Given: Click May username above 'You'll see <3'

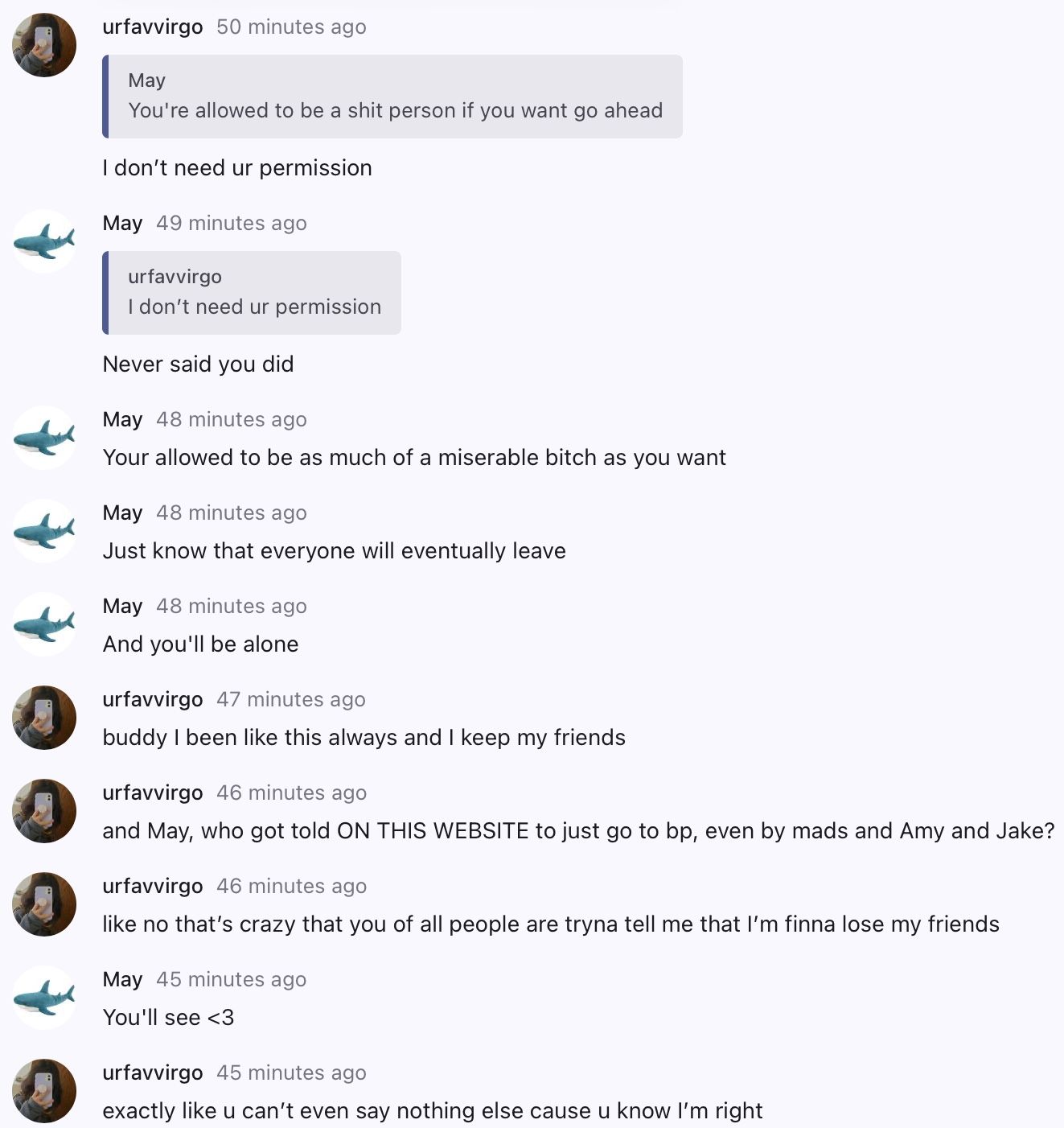Looking at the screenshot, I should point(122,979).
